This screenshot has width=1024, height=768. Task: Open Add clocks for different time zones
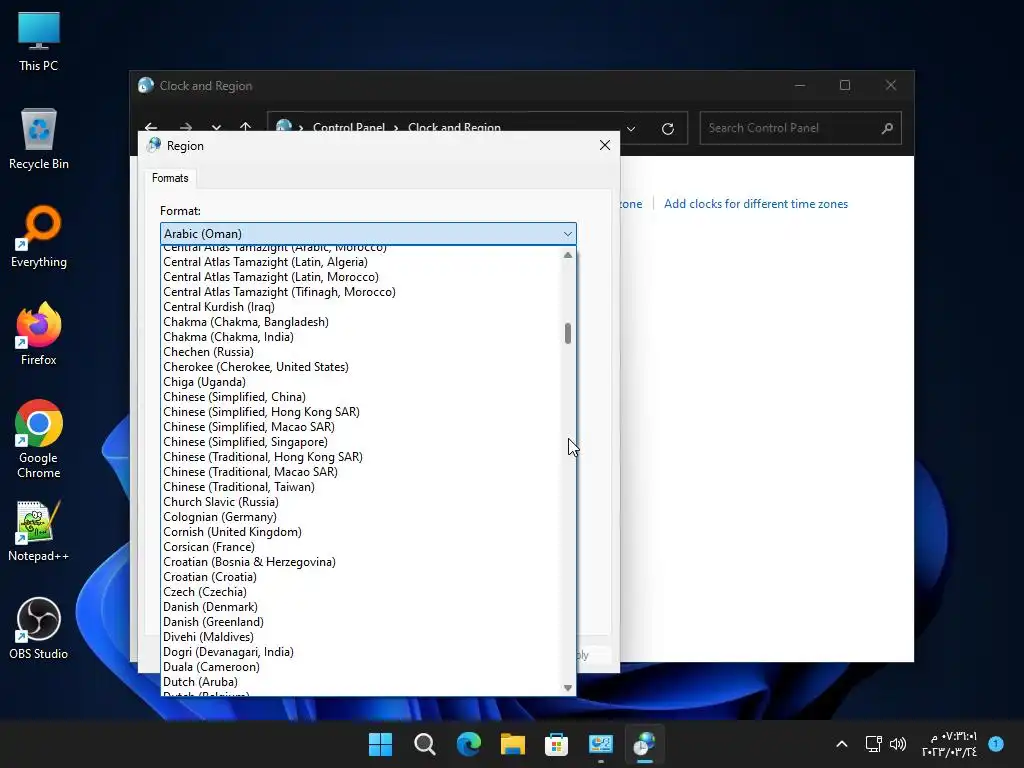pyautogui.click(x=756, y=204)
